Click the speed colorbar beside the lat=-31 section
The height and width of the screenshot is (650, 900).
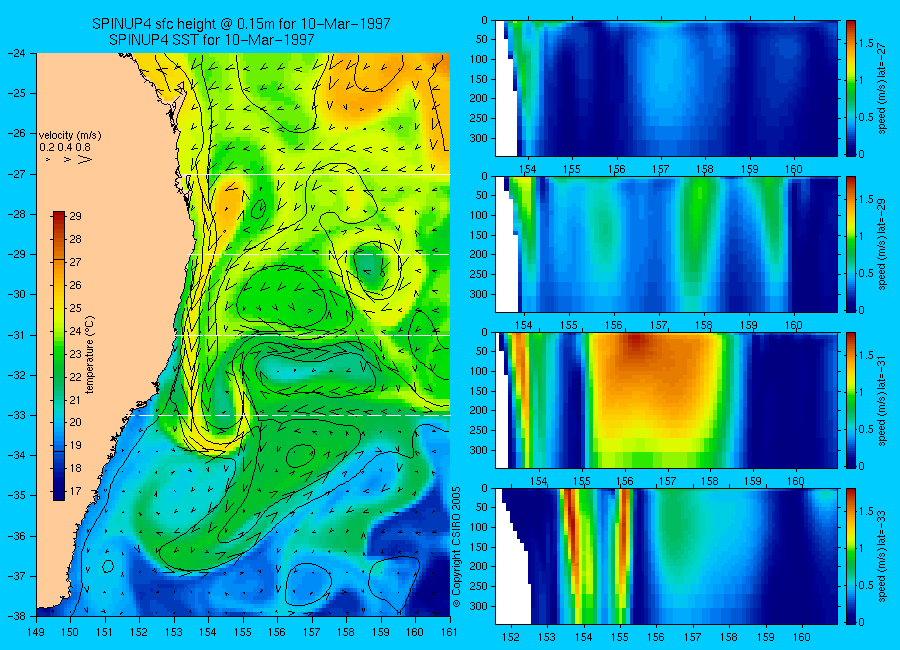click(850, 400)
